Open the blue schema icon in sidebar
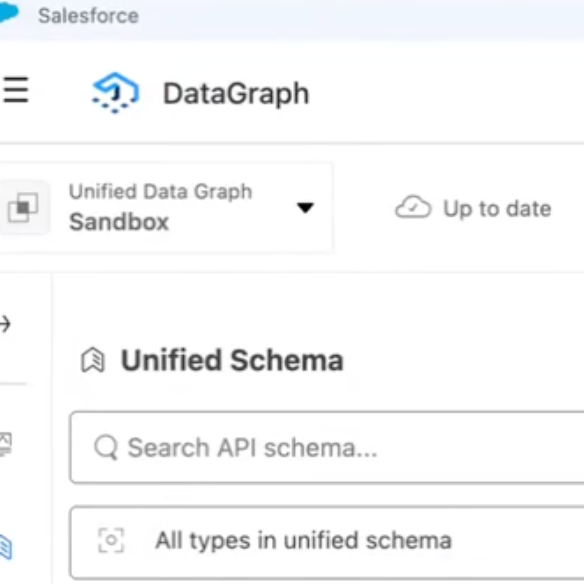 click(6, 547)
